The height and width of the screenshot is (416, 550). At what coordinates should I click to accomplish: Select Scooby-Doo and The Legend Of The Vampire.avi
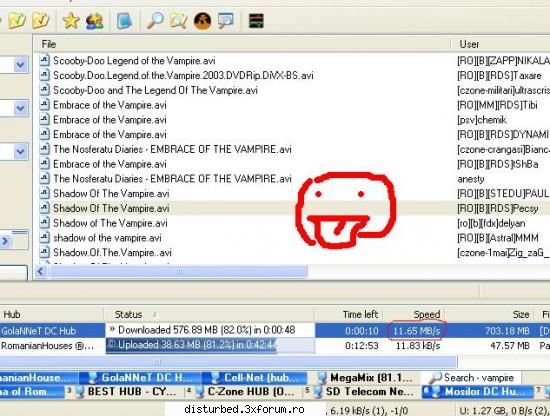[155, 90]
